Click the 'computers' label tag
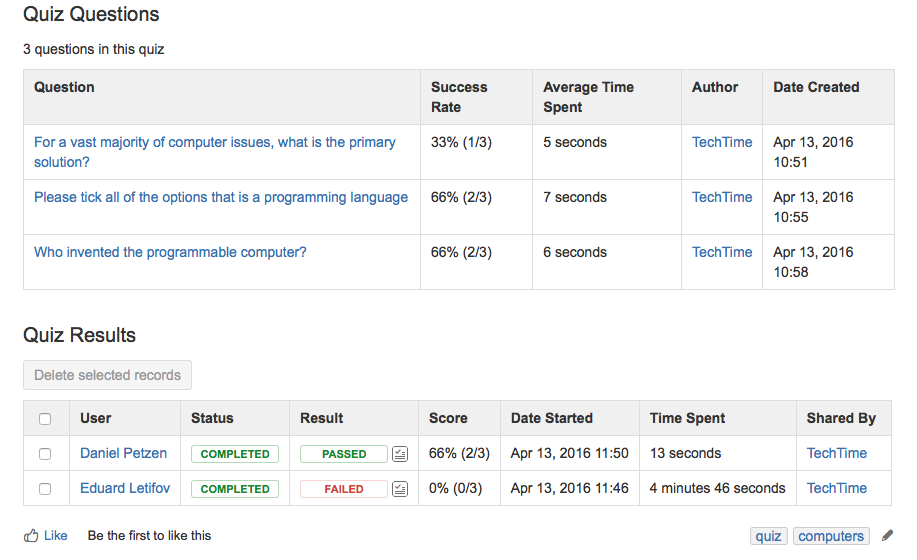Screen dimensions: 917x560 (830, 536)
